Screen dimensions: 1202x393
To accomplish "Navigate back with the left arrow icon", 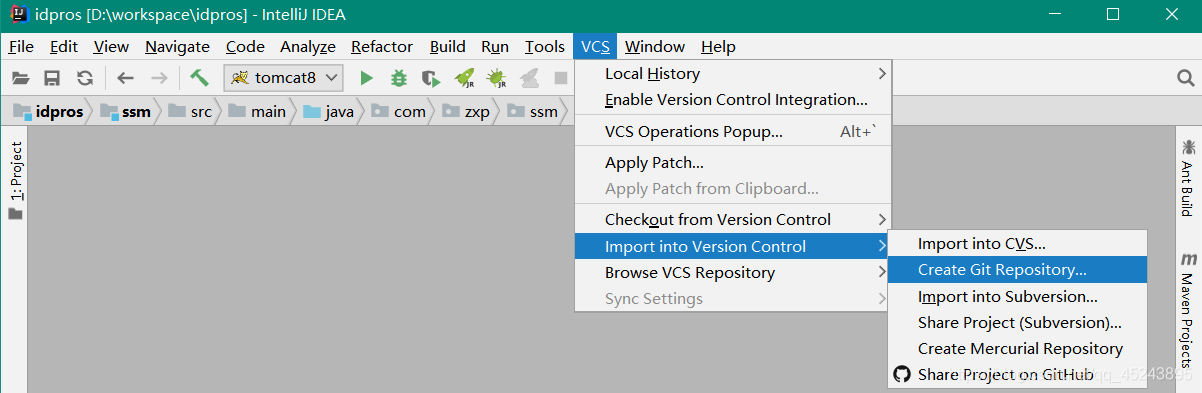I will pos(125,78).
